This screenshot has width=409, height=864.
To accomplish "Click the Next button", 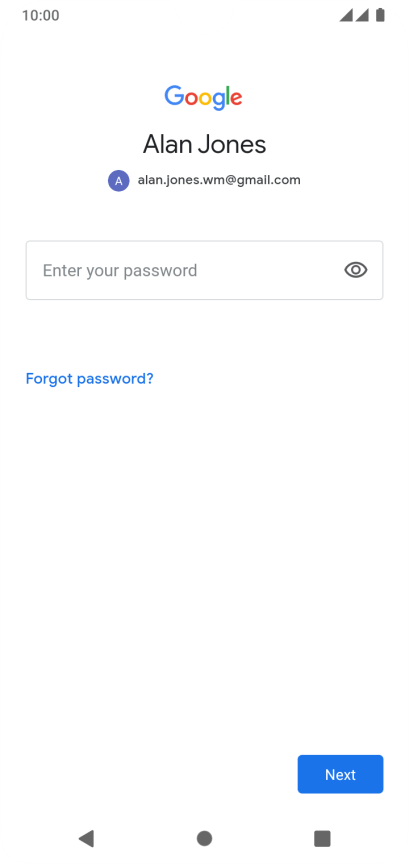I will pos(340,774).
